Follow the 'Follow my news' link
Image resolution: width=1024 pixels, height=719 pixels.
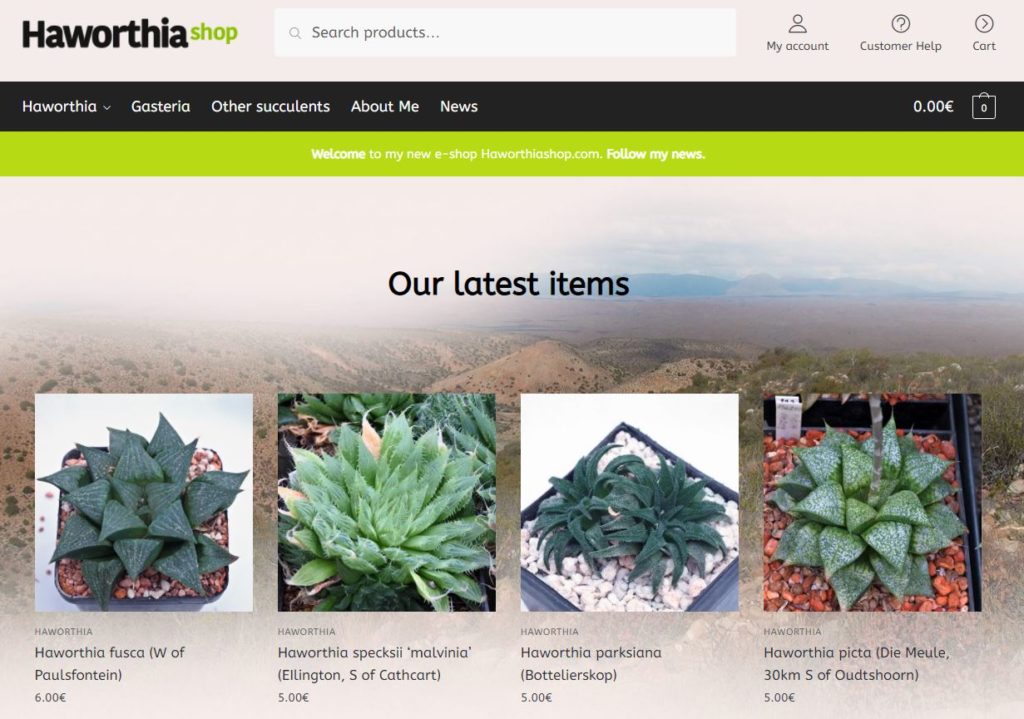tap(656, 154)
